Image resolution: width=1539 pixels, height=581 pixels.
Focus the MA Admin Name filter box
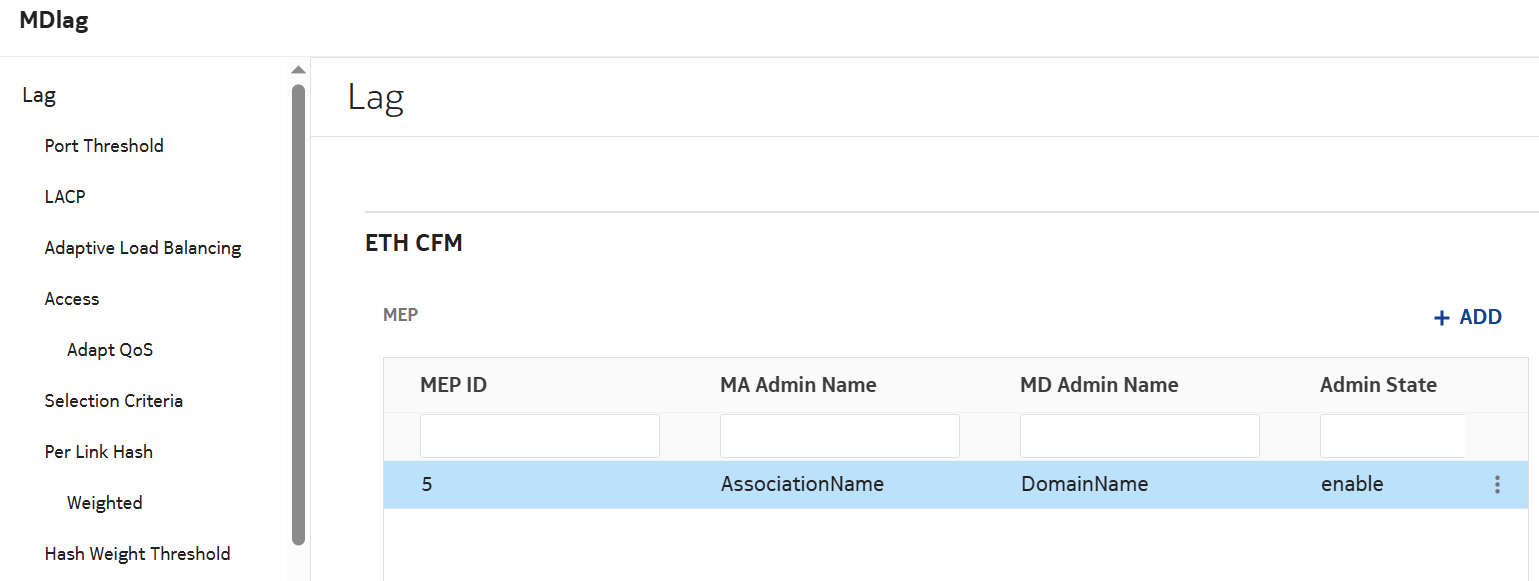840,436
